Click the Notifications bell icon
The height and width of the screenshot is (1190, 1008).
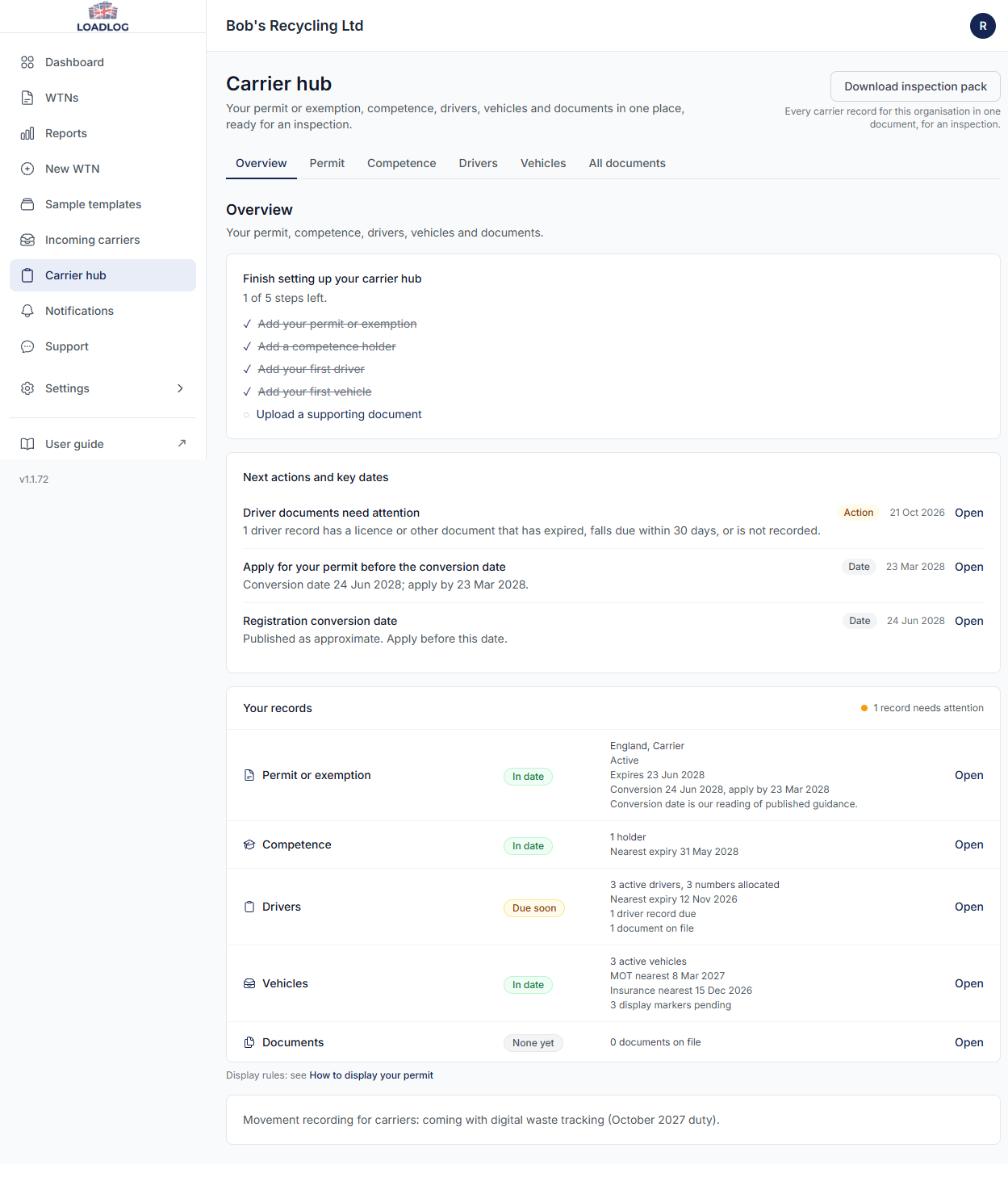(27, 311)
